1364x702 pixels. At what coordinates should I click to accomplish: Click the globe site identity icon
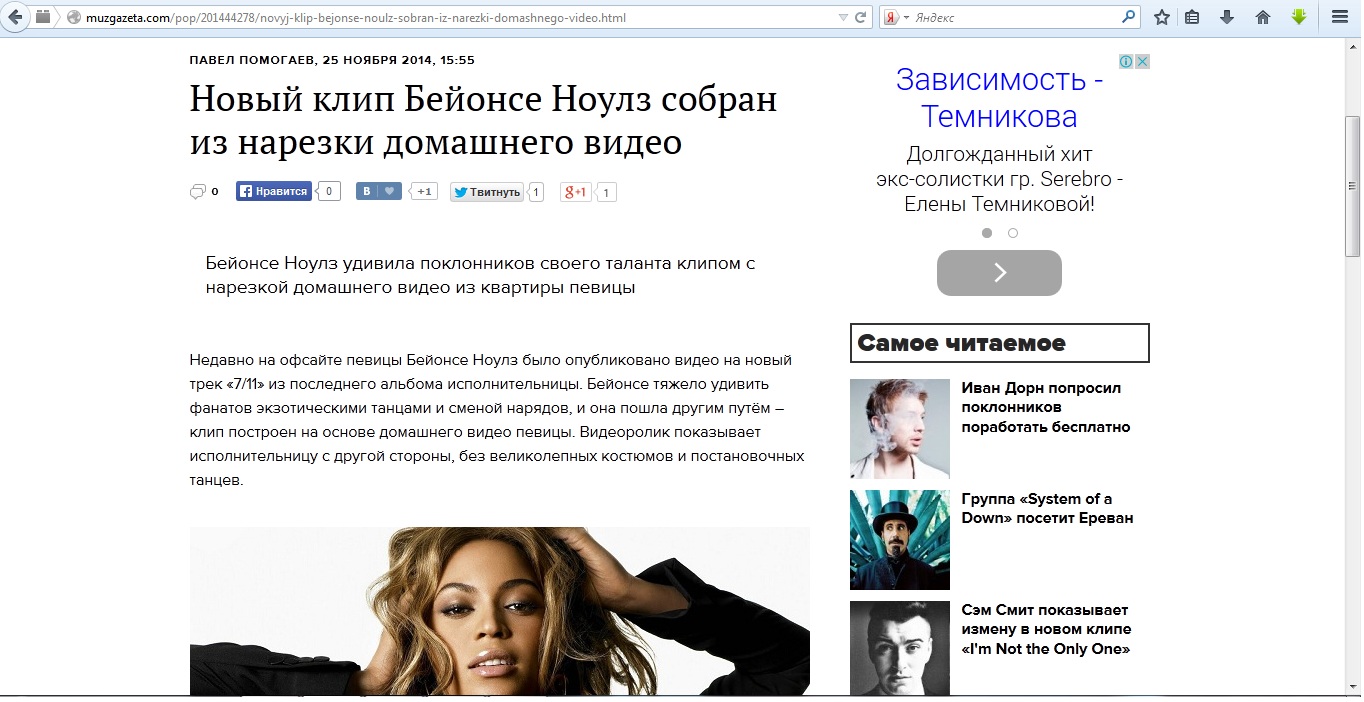point(73,18)
